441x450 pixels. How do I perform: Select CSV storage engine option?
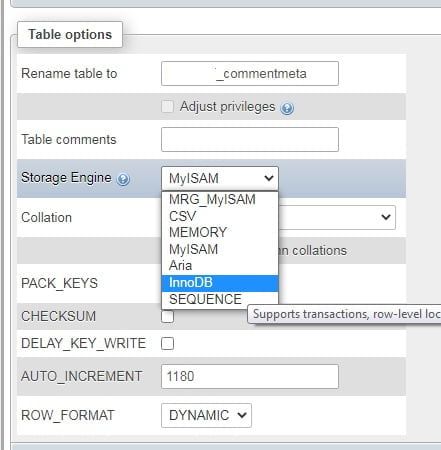pyautogui.click(x=220, y=216)
